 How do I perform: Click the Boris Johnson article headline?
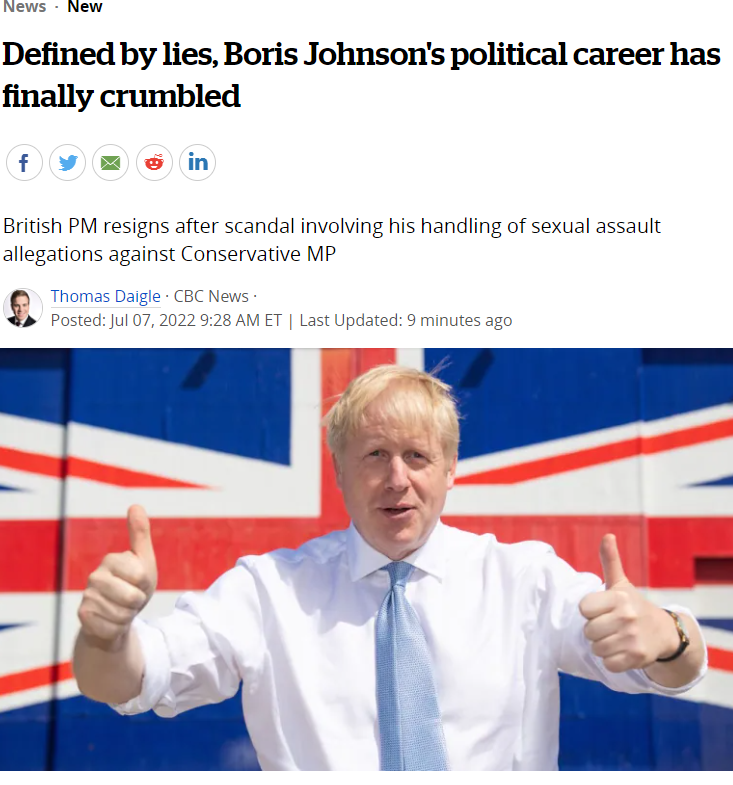361,75
